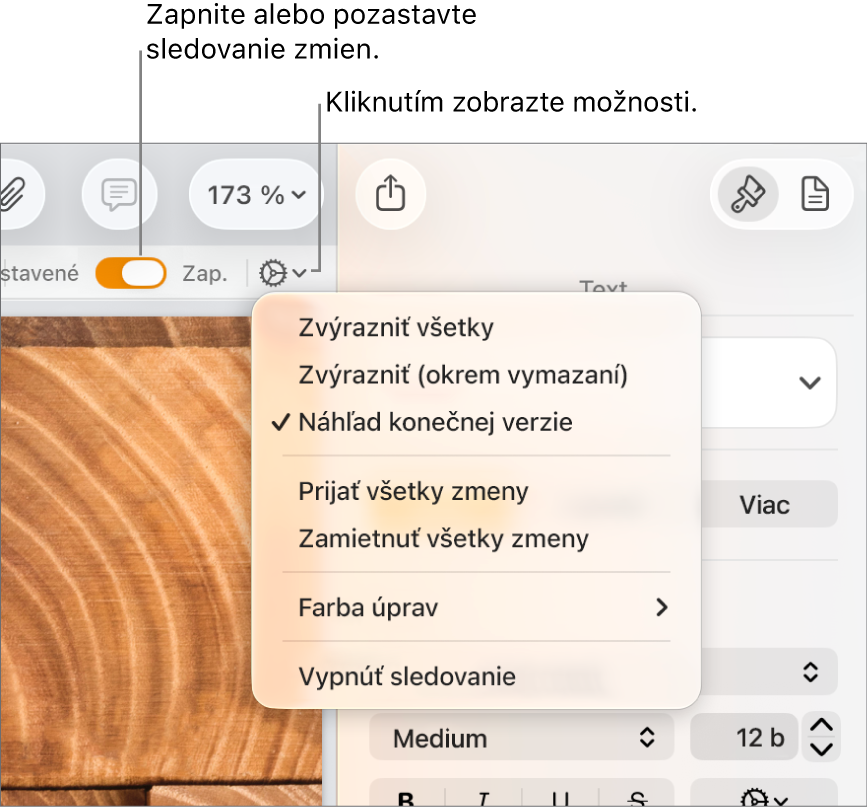Viewport: 867px width, 809px height.
Task: Open the 173 % zoom dropdown
Action: click(256, 195)
